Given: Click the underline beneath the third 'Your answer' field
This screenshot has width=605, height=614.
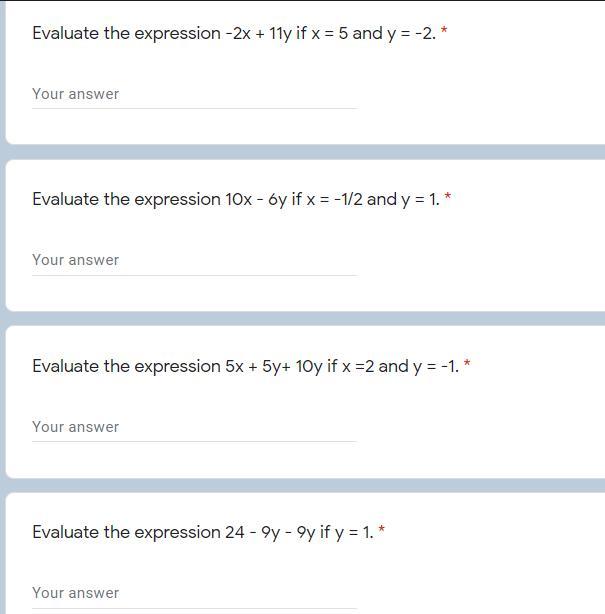Looking at the screenshot, I should point(195,442).
